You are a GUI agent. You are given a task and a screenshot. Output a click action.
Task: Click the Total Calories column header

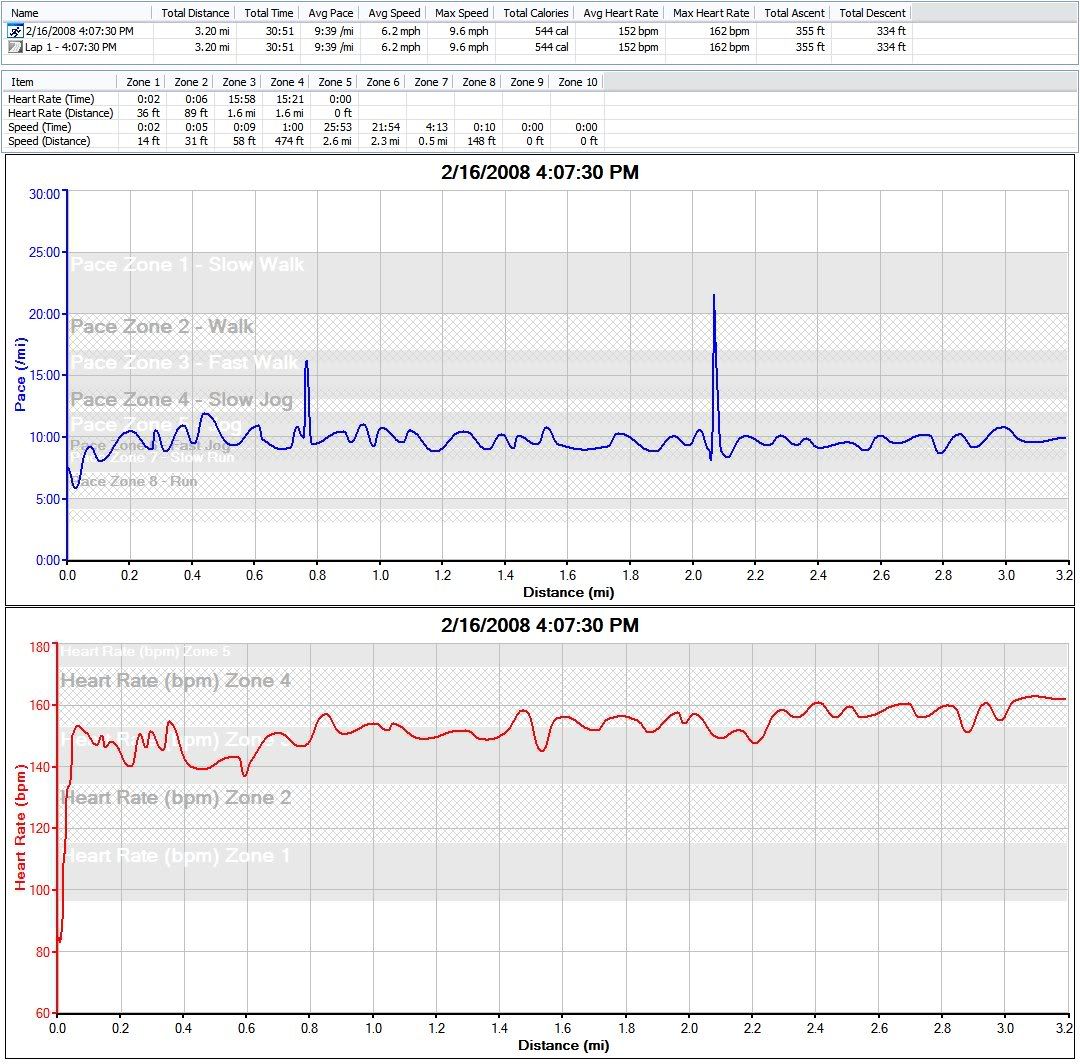pos(536,13)
